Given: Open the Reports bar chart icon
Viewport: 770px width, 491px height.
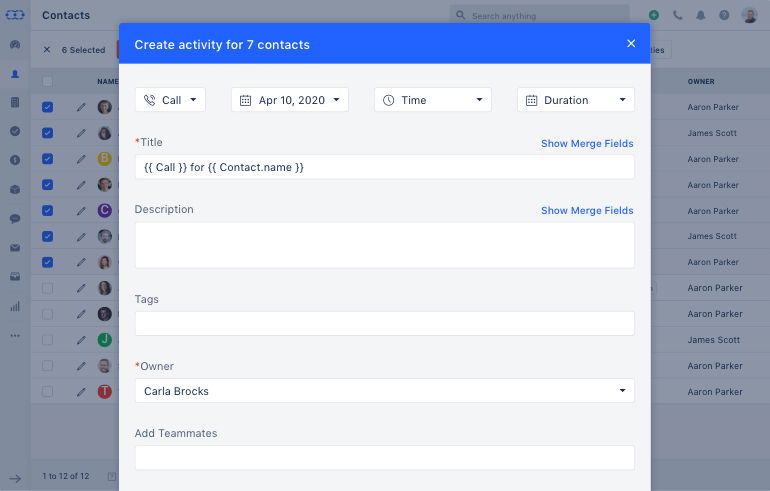Looking at the screenshot, I should pos(15,306).
